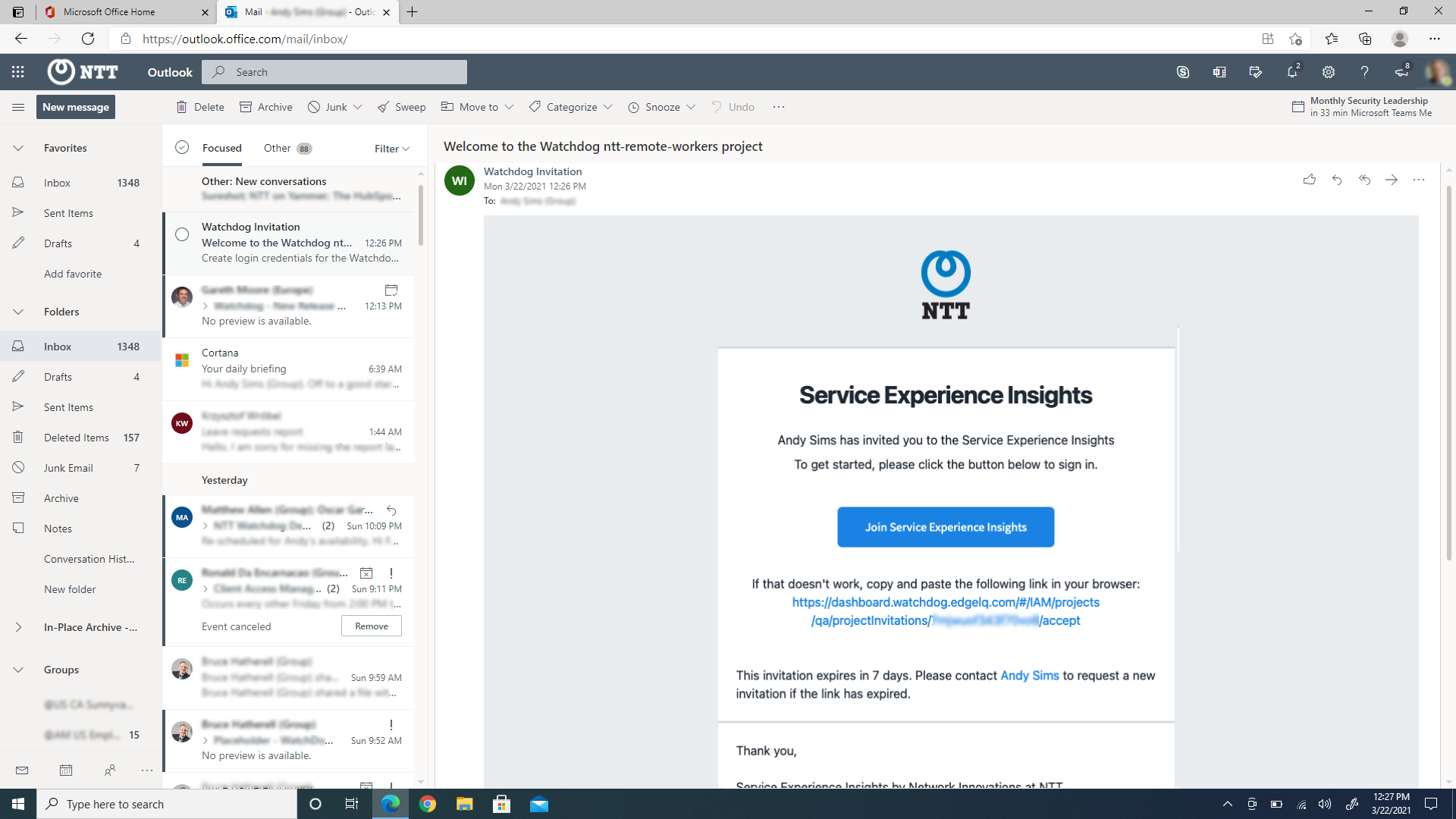Collapse the Folders section
The width and height of the screenshot is (1456, 819).
click(x=18, y=312)
